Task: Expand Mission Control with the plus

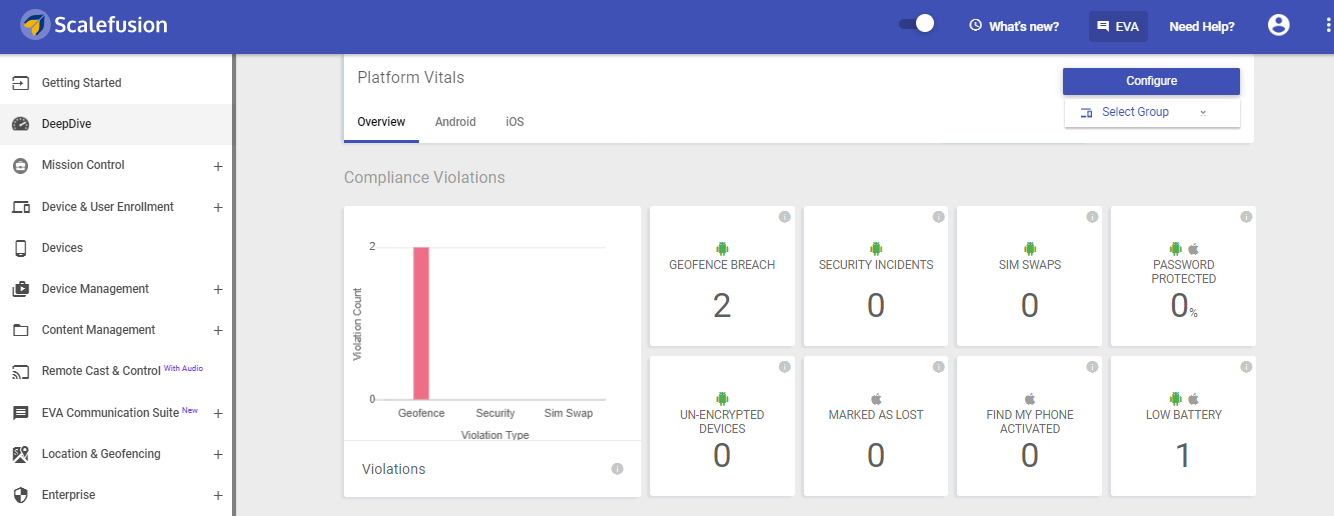Action: coord(218,166)
